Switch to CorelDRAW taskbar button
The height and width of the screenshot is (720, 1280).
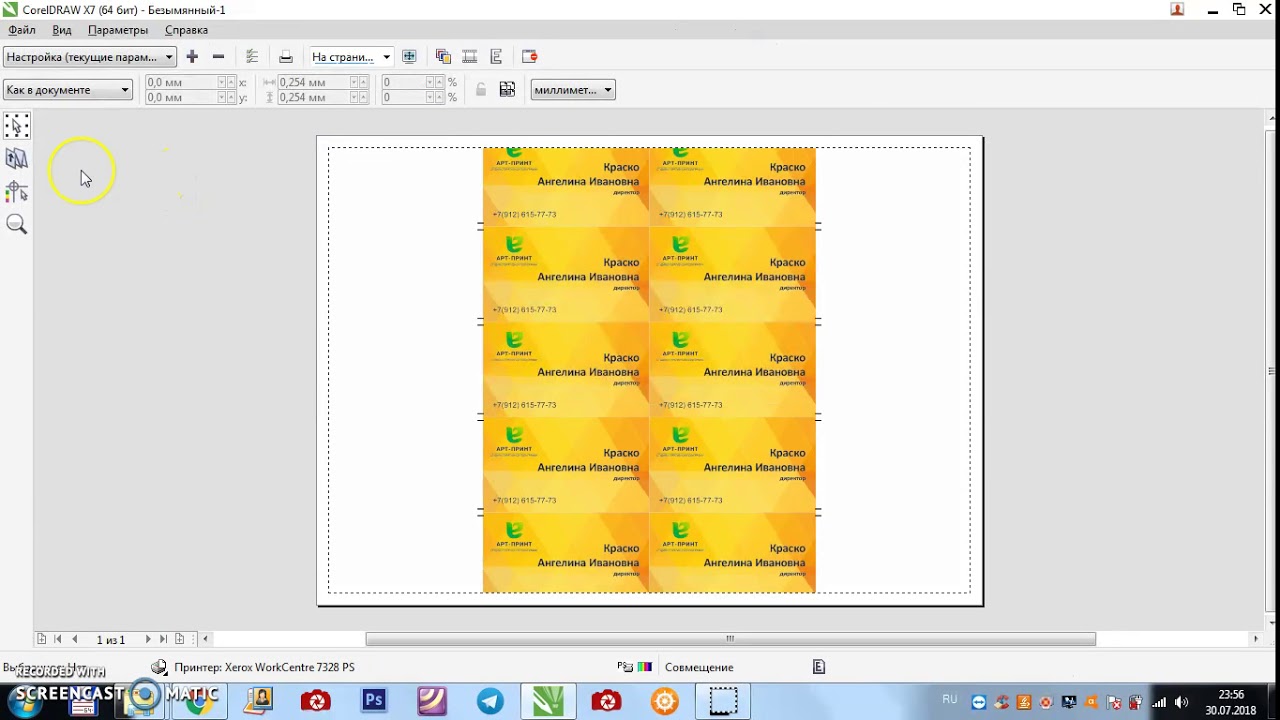coord(548,701)
